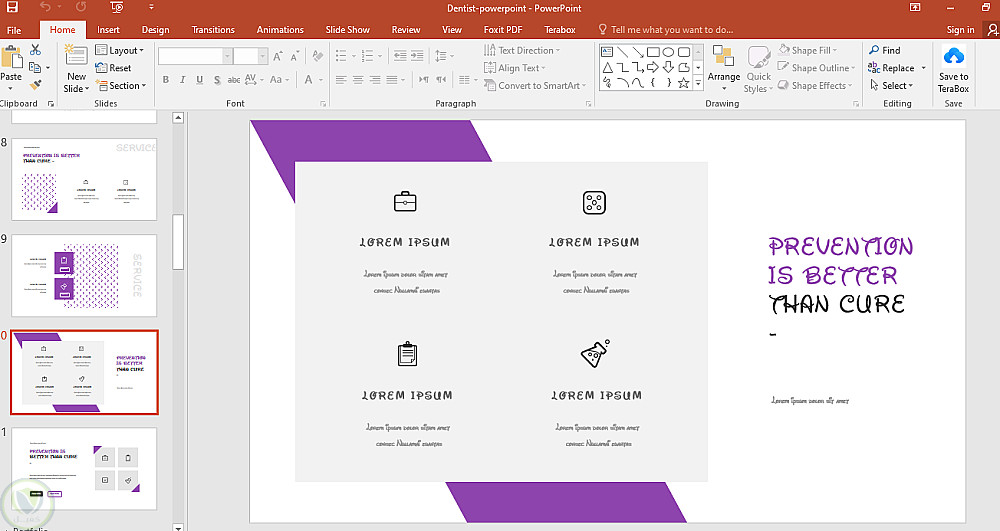Image resolution: width=1000 pixels, height=531 pixels.
Task: Open the Section dropdown
Action: click(121, 85)
